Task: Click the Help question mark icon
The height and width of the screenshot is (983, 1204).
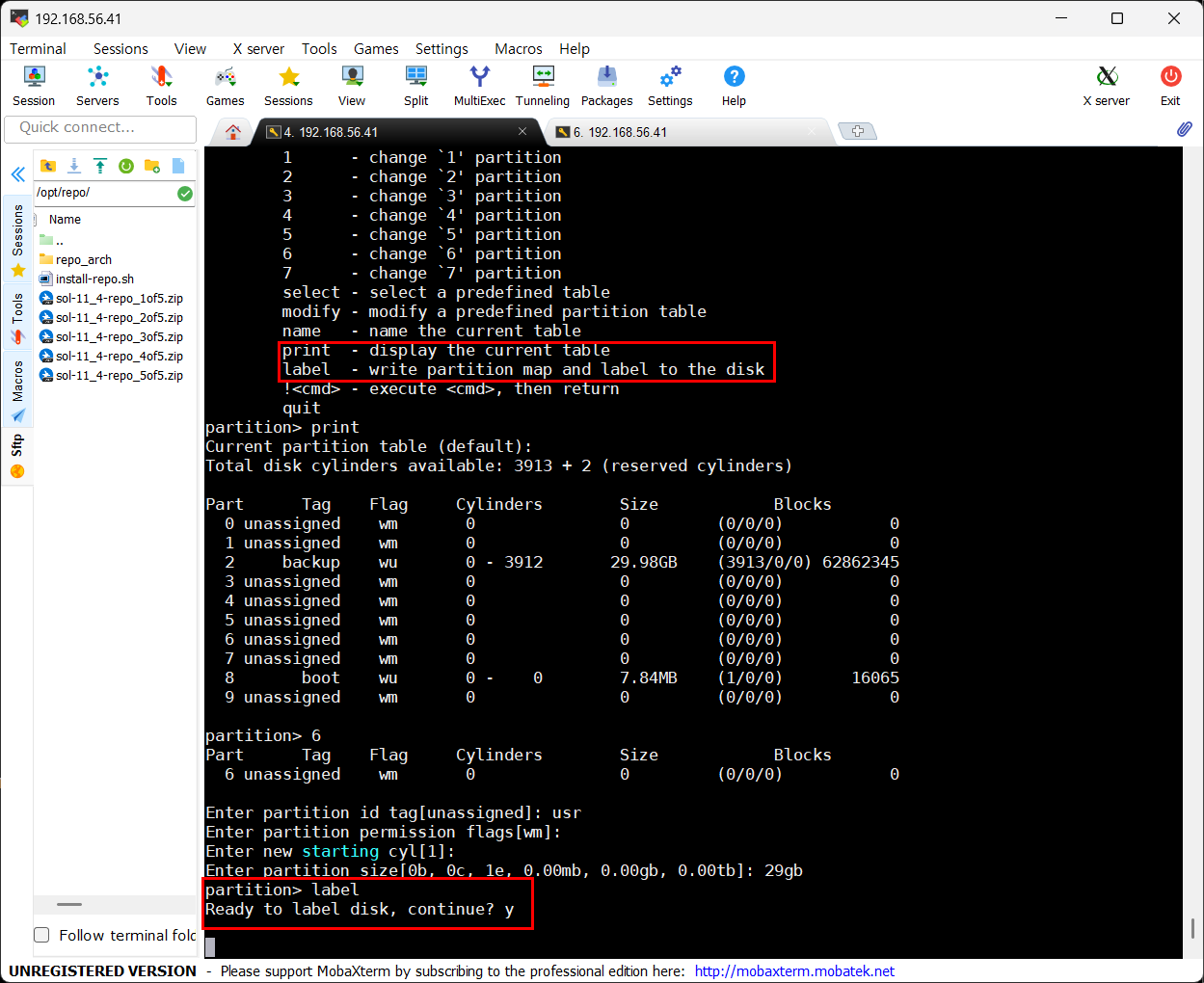Action: [x=734, y=86]
